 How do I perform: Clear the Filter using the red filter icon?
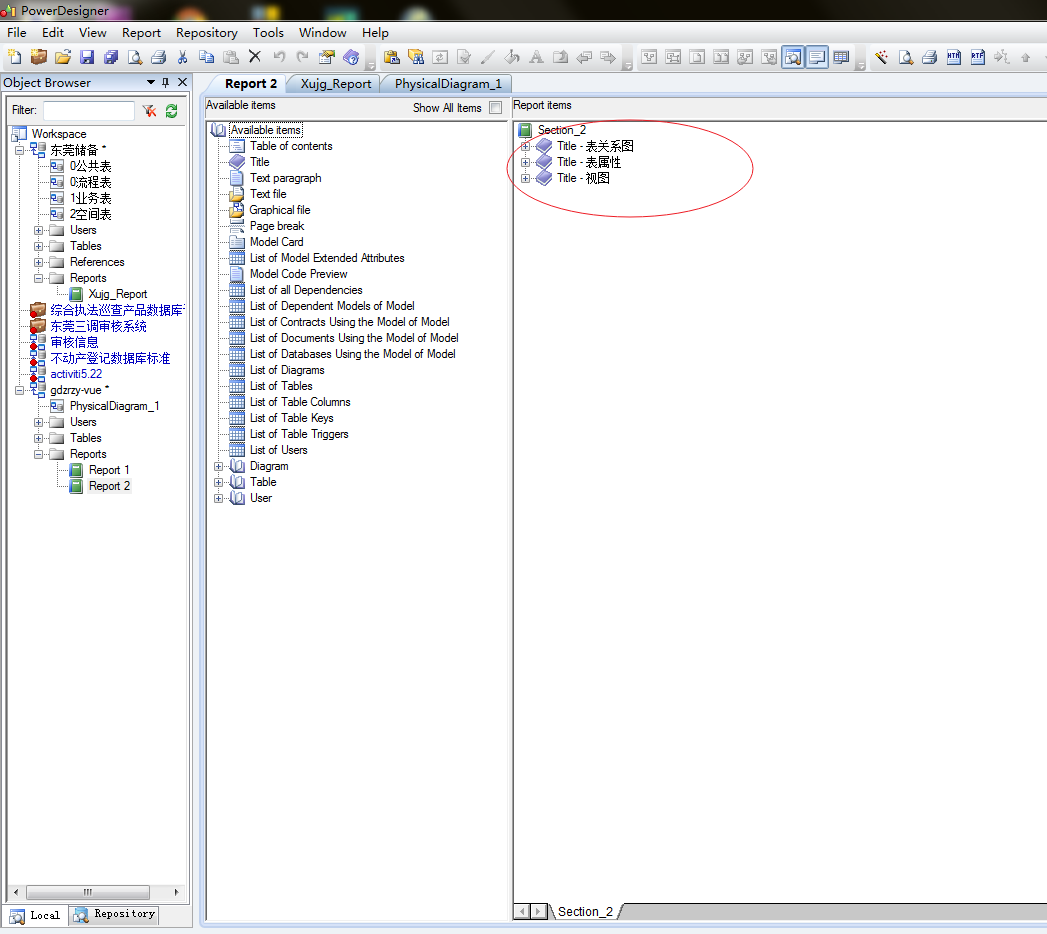tap(149, 110)
